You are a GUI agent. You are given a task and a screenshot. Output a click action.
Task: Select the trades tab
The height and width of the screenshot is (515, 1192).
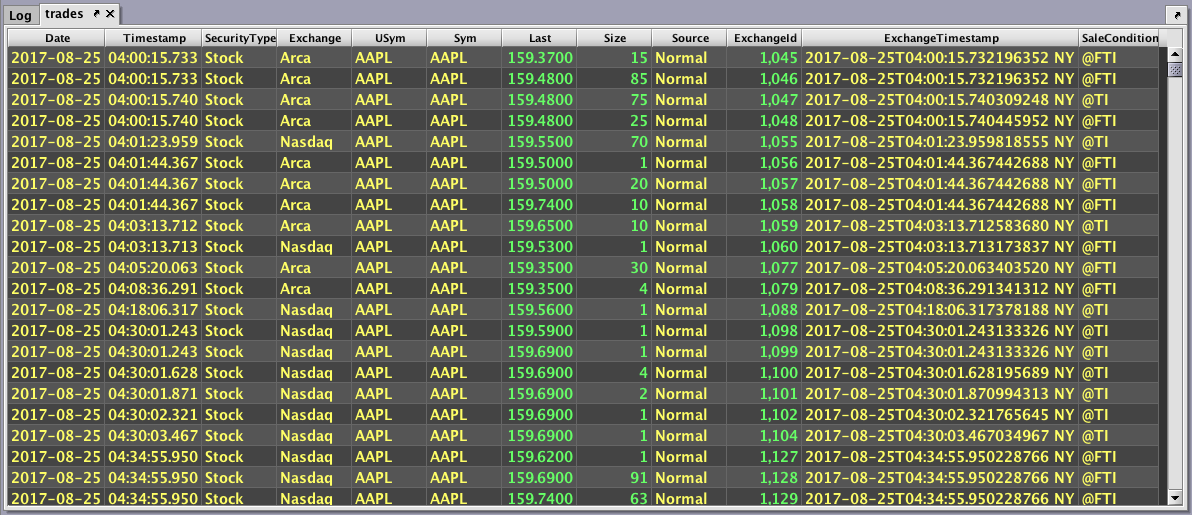[64, 14]
